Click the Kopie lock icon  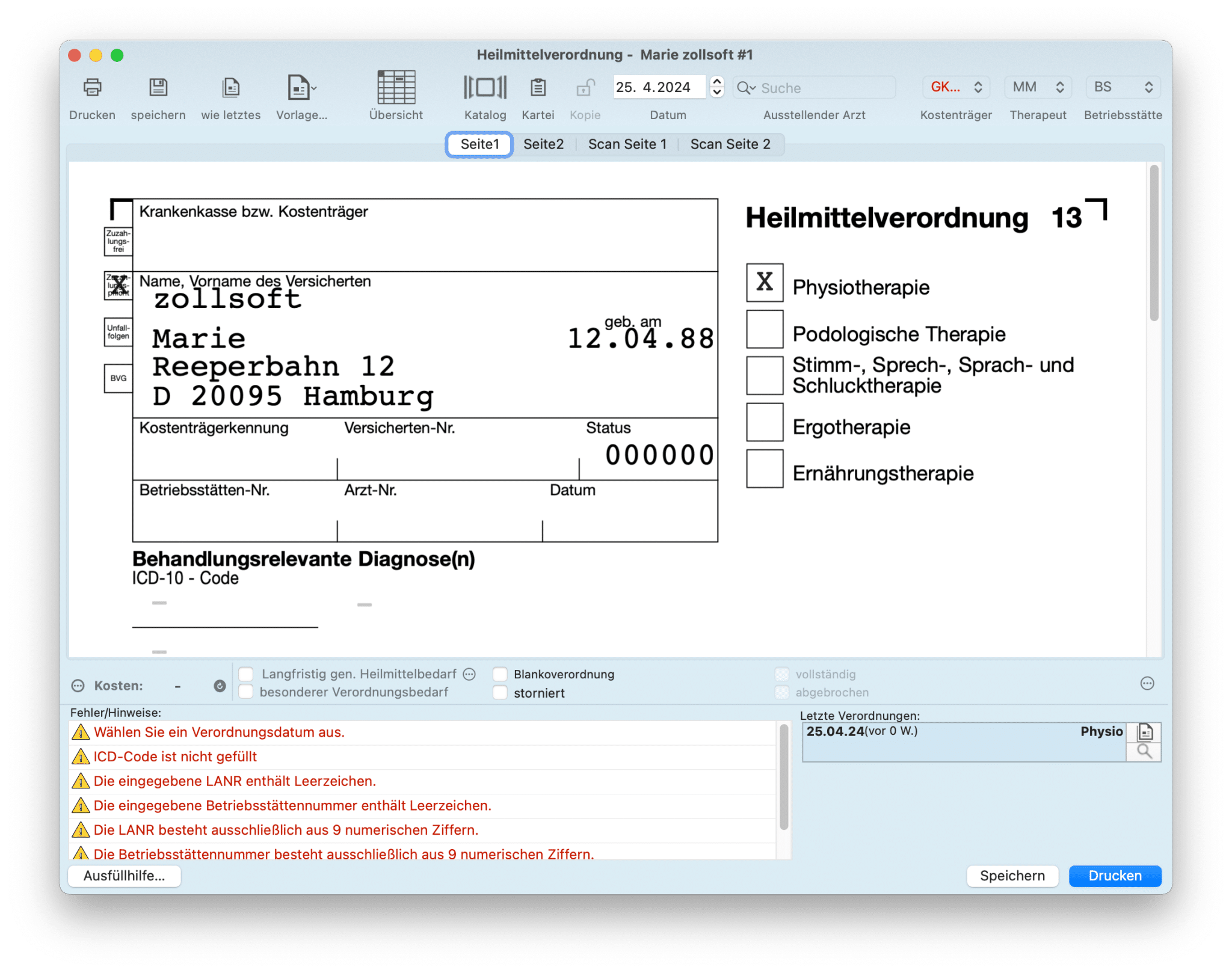[585, 88]
